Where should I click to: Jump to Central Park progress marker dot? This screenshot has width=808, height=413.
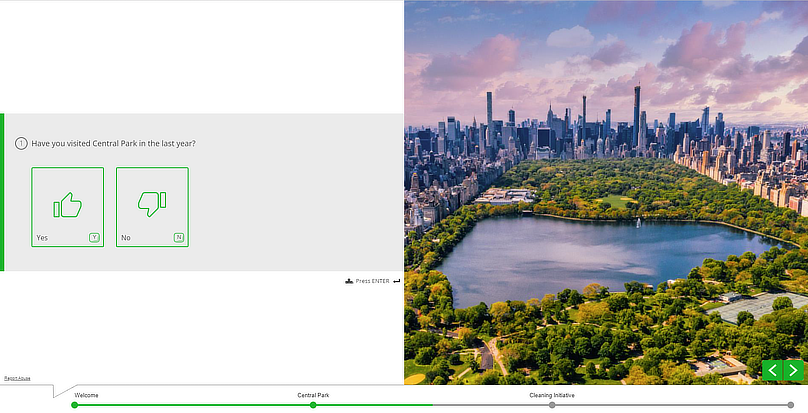tap(313, 405)
